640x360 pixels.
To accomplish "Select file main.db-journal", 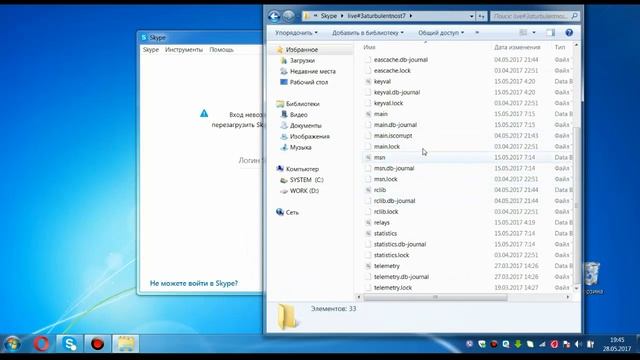I will coord(395,125).
